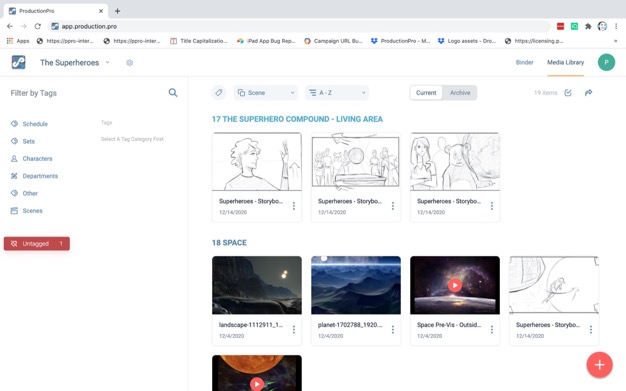Select the Schedule tag category

tap(30, 124)
